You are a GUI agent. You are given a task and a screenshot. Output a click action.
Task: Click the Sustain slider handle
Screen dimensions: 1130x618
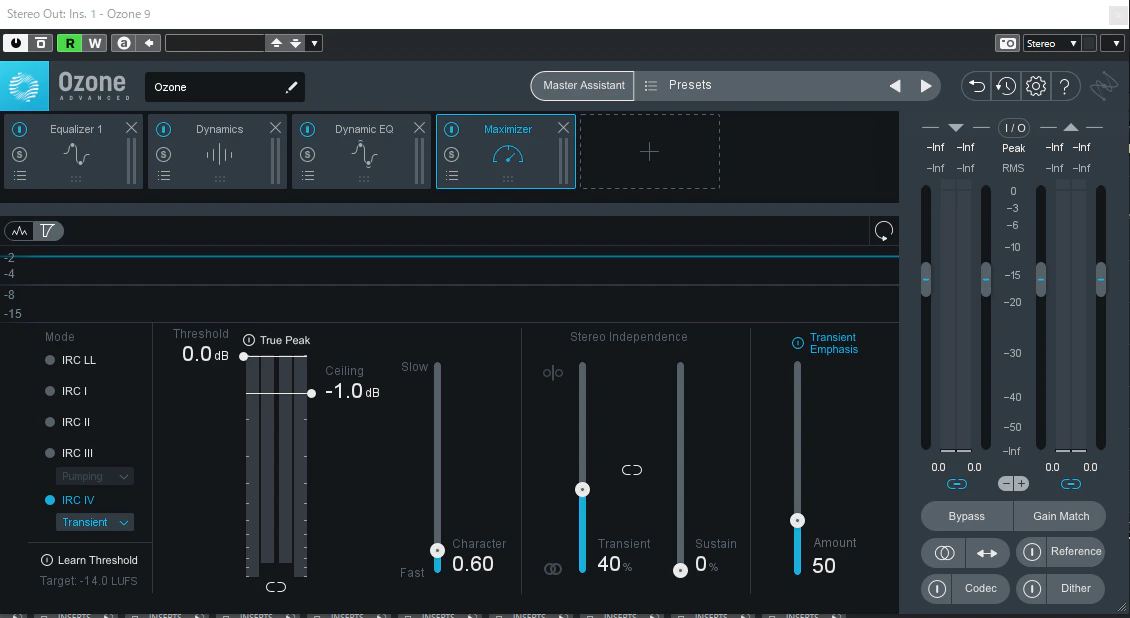tap(680, 570)
